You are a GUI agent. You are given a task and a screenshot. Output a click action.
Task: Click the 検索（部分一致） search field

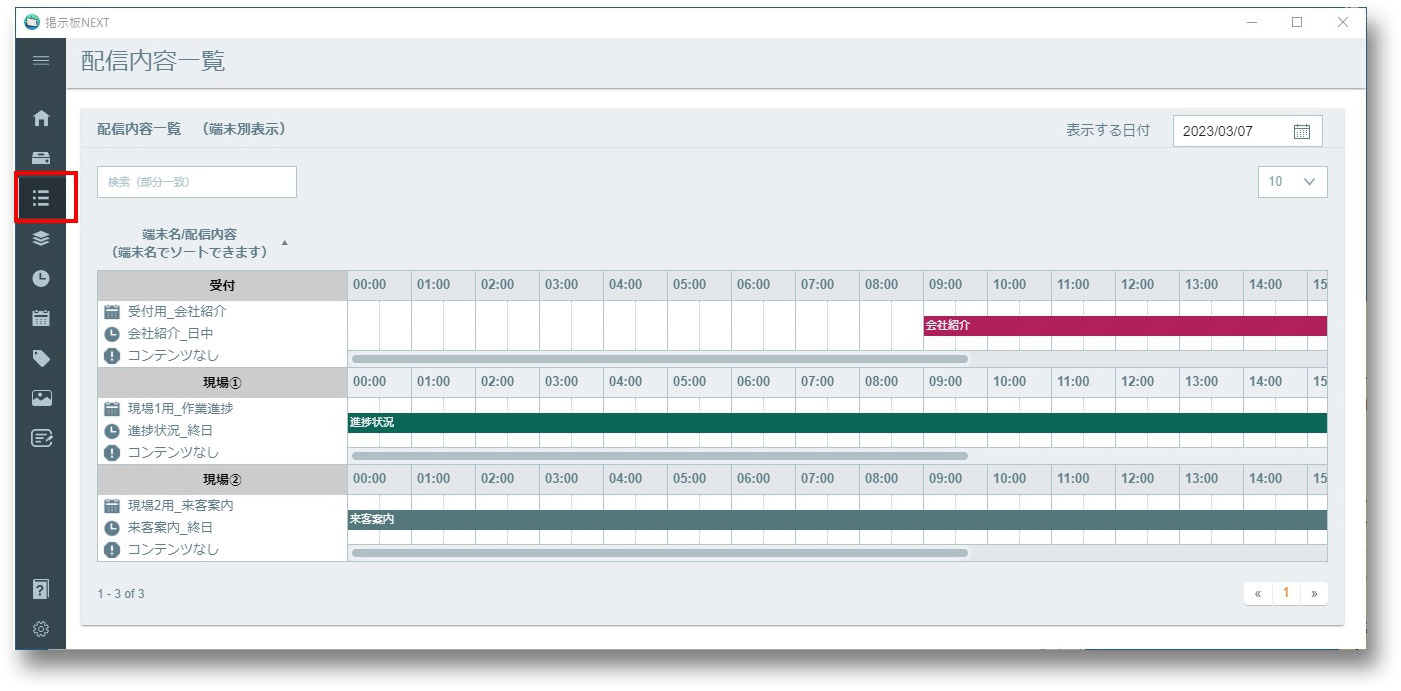[x=197, y=182]
